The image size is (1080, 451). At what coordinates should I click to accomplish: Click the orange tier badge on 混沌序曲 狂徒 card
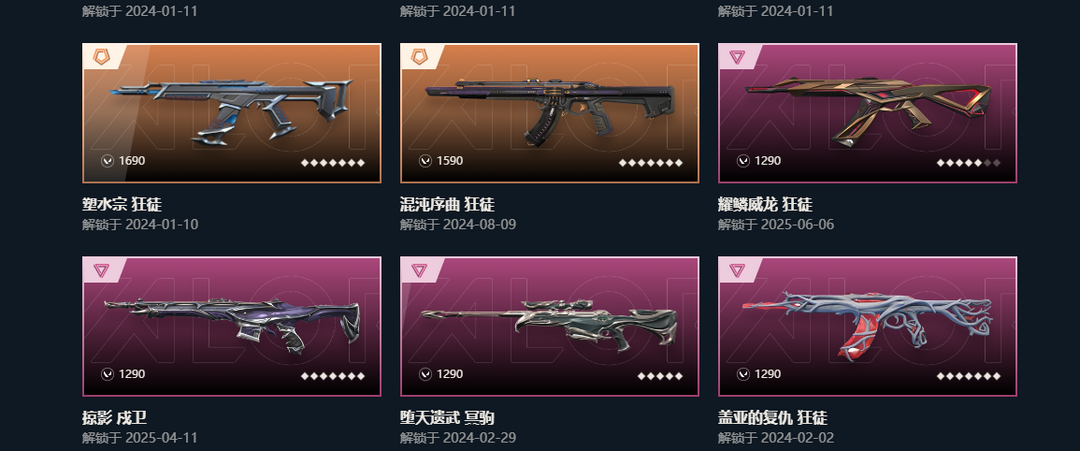coord(419,57)
